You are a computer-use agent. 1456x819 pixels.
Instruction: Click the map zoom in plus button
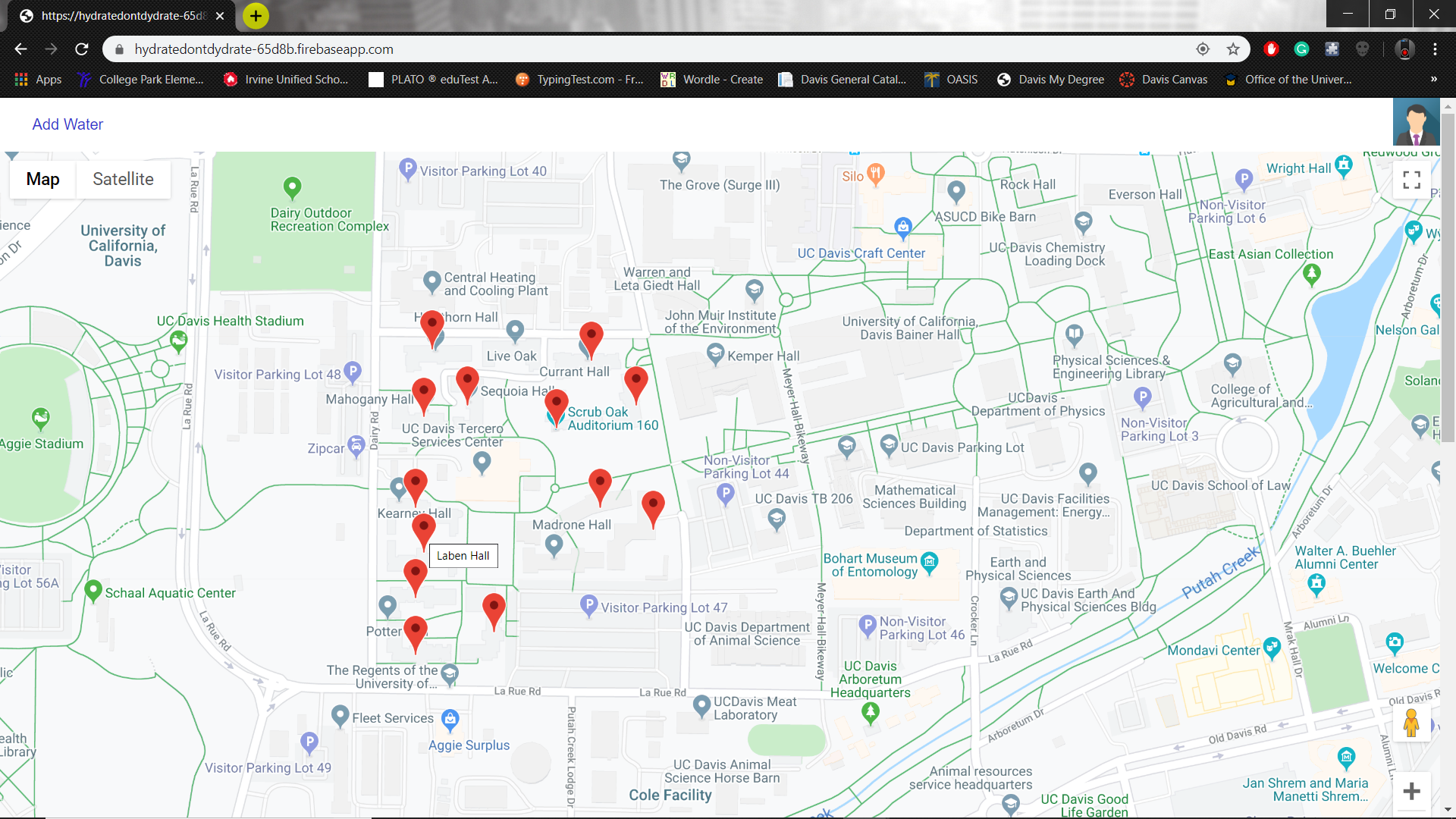pyautogui.click(x=1411, y=792)
